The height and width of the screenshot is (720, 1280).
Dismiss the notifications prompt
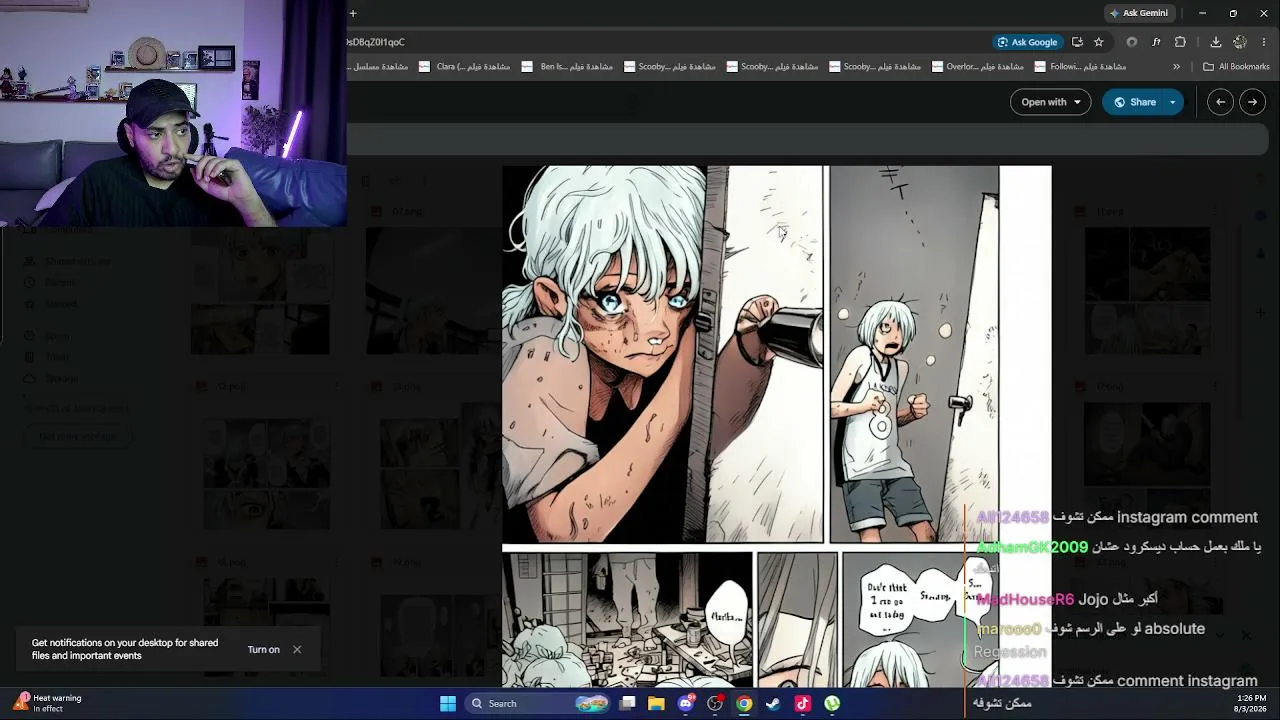297,650
